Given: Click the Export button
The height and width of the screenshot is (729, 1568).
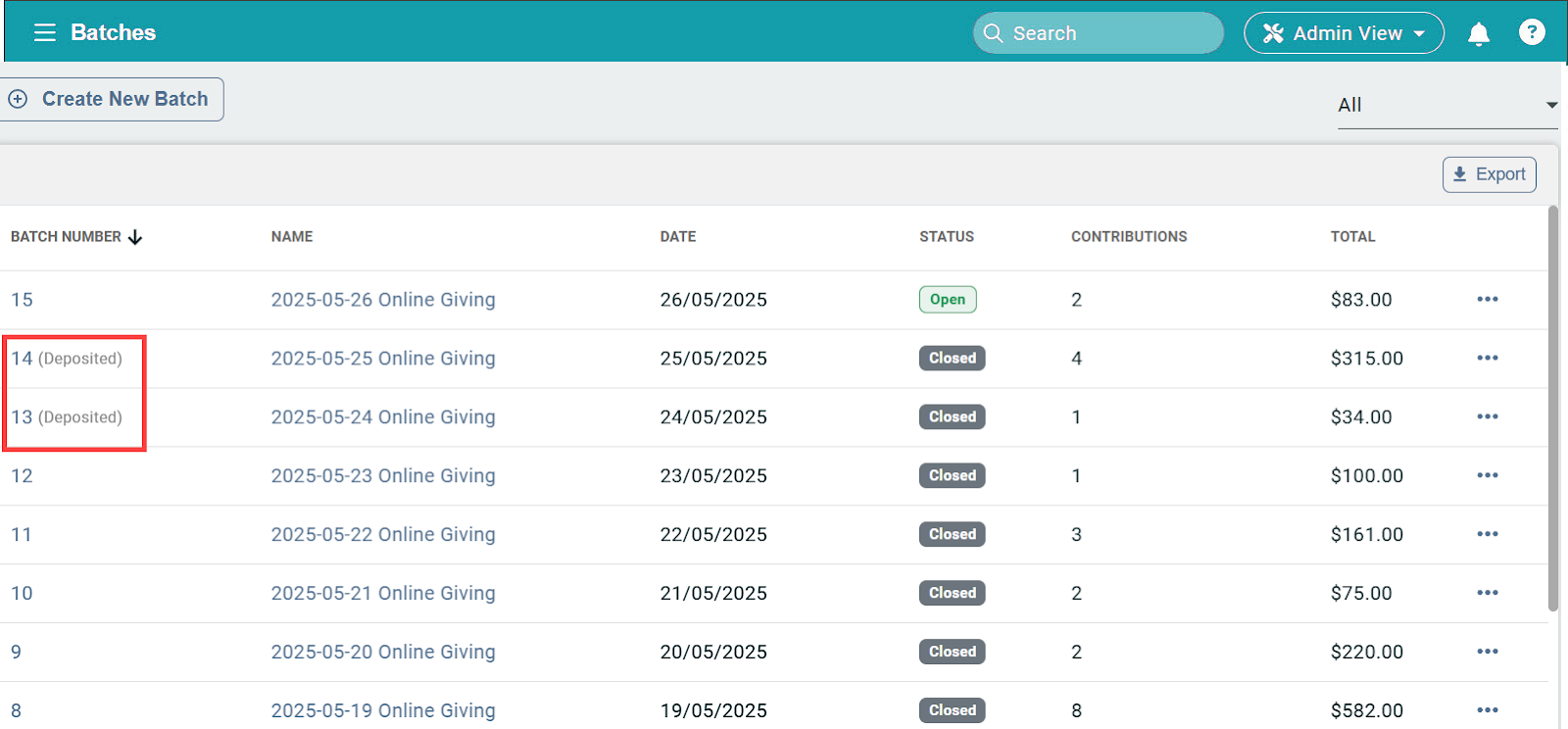Looking at the screenshot, I should 1489,174.
